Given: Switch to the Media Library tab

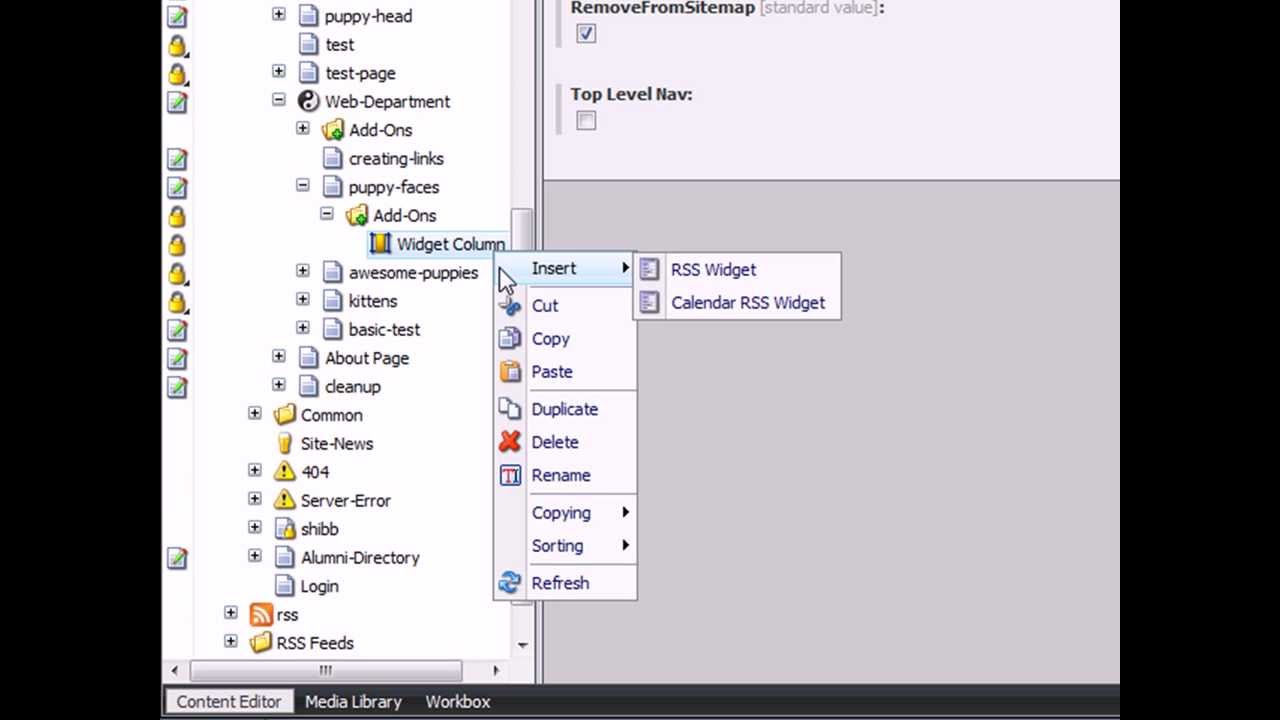Looking at the screenshot, I should pos(353,702).
